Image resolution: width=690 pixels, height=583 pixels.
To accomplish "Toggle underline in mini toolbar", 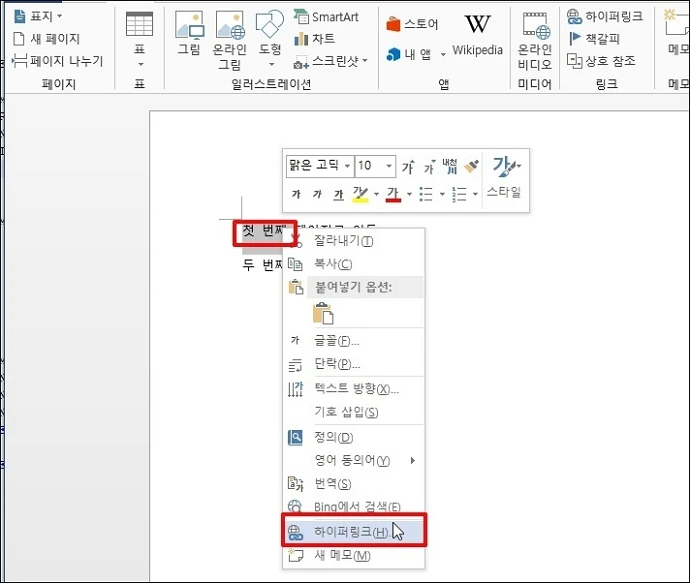I will click(x=338, y=194).
